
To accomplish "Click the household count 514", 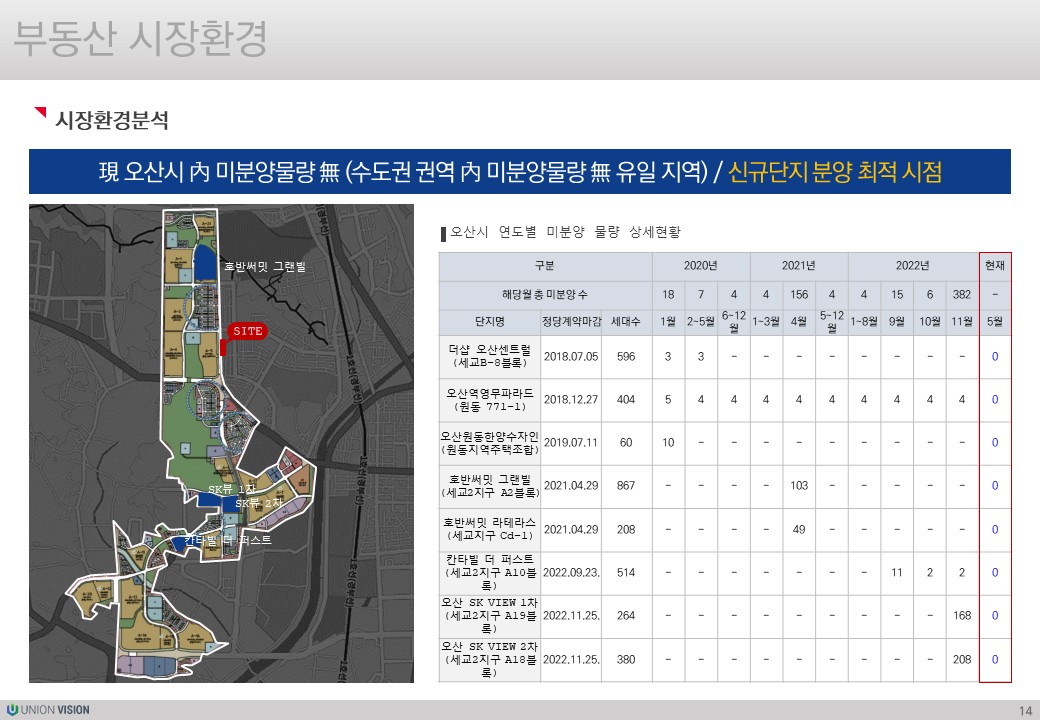I will point(626,573).
